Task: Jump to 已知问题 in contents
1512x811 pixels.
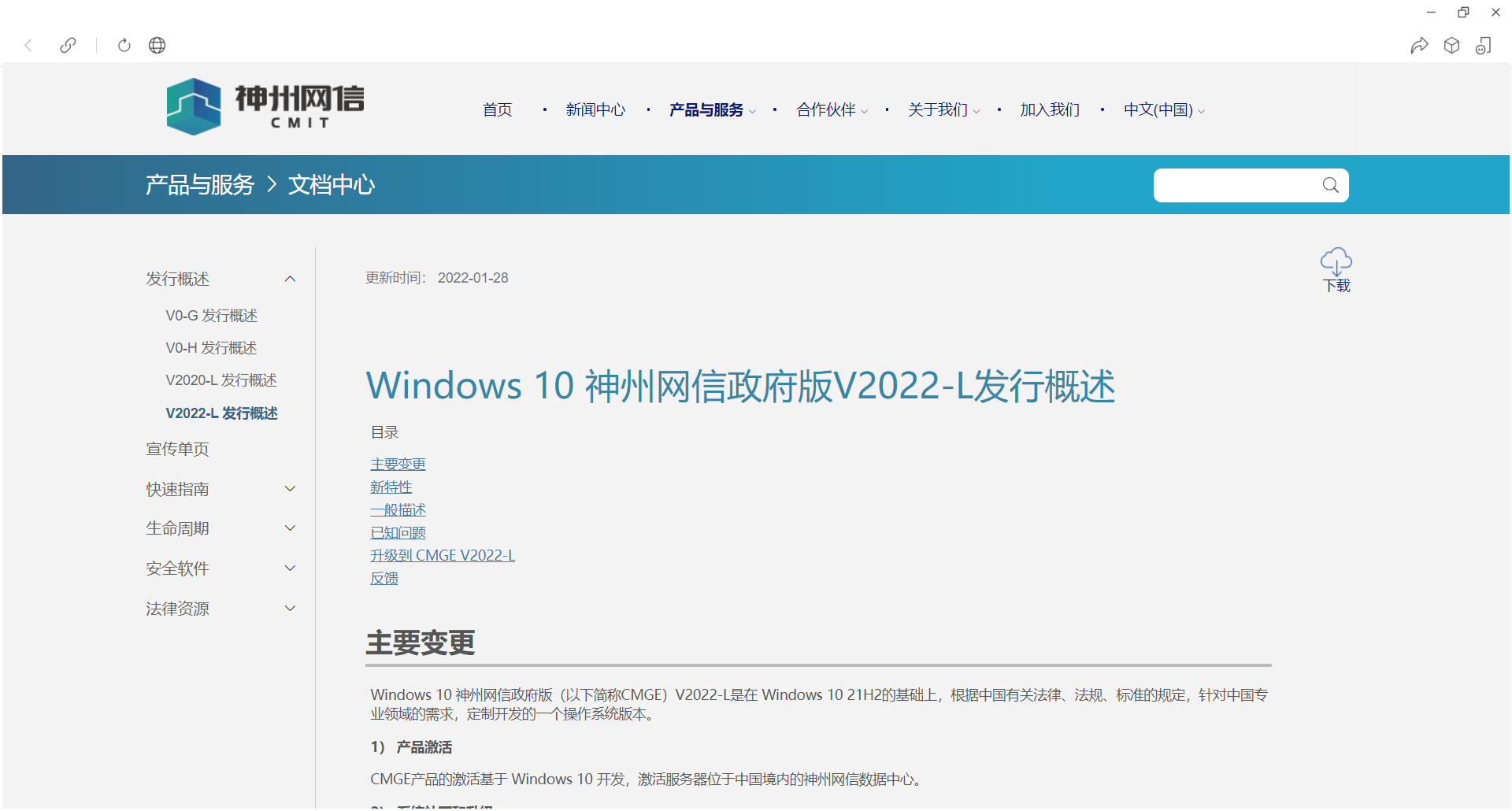Action: pos(398,533)
